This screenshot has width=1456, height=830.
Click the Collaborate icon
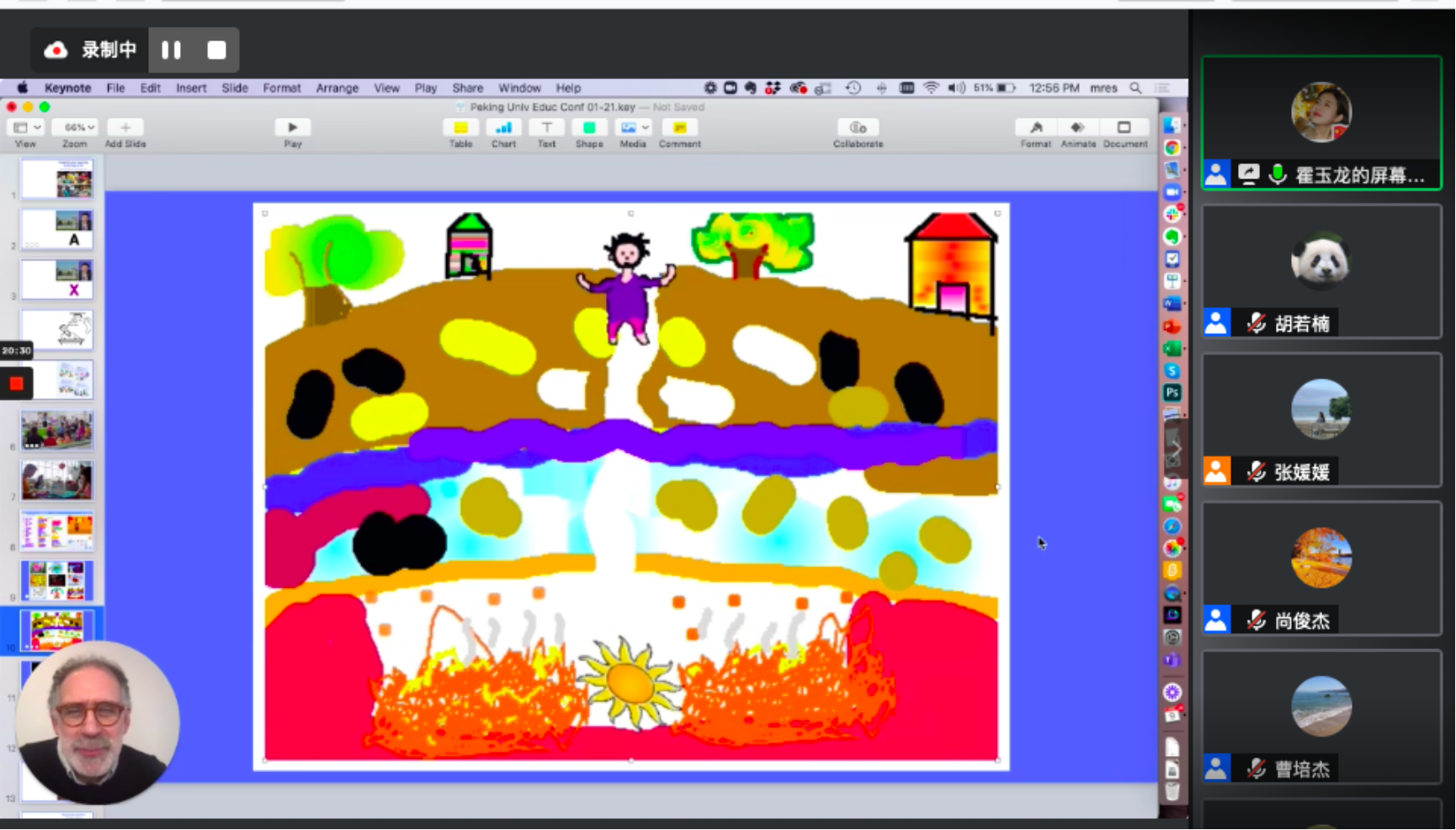858,128
